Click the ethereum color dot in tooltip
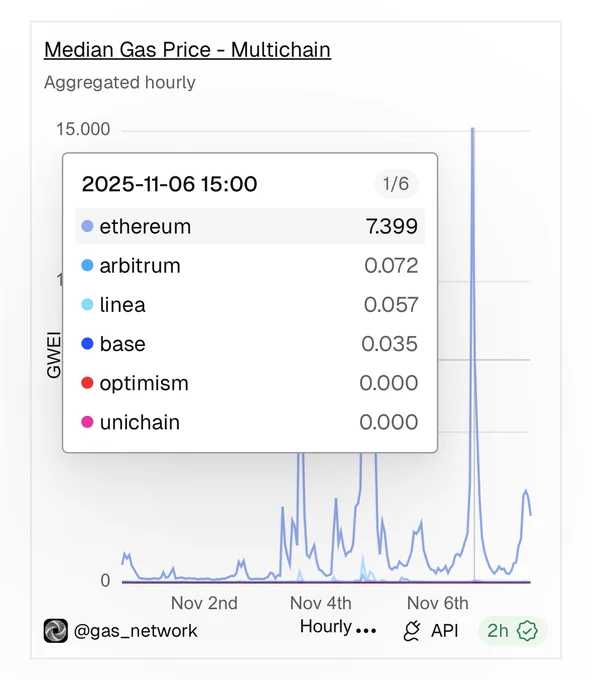 (x=87, y=226)
